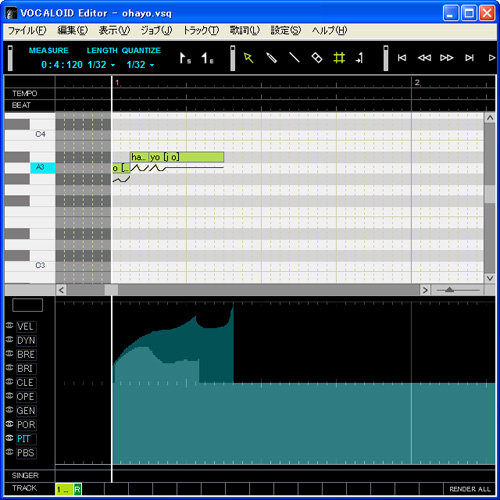Toggle eye icon beside CLE
The width and height of the screenshot is (500, 500).
coord(10,381)
